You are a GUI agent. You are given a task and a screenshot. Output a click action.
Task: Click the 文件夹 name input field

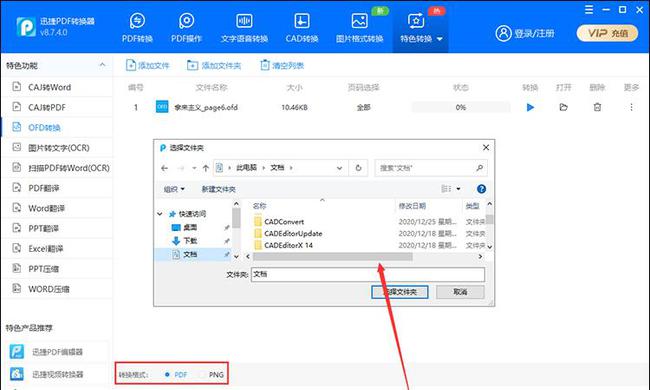(368, 274)
